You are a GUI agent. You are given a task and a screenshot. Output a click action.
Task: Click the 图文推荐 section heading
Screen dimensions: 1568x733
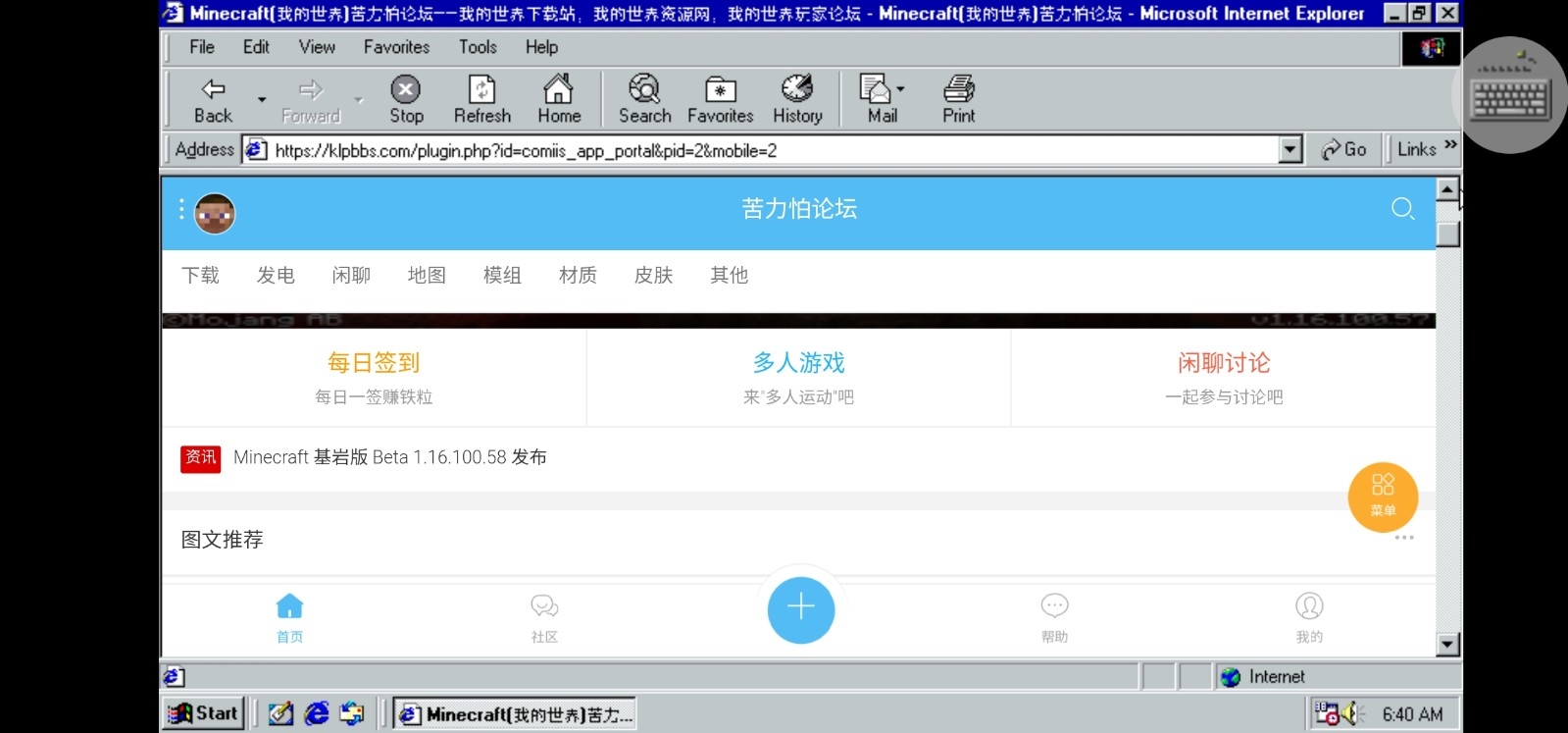[223, 540]
